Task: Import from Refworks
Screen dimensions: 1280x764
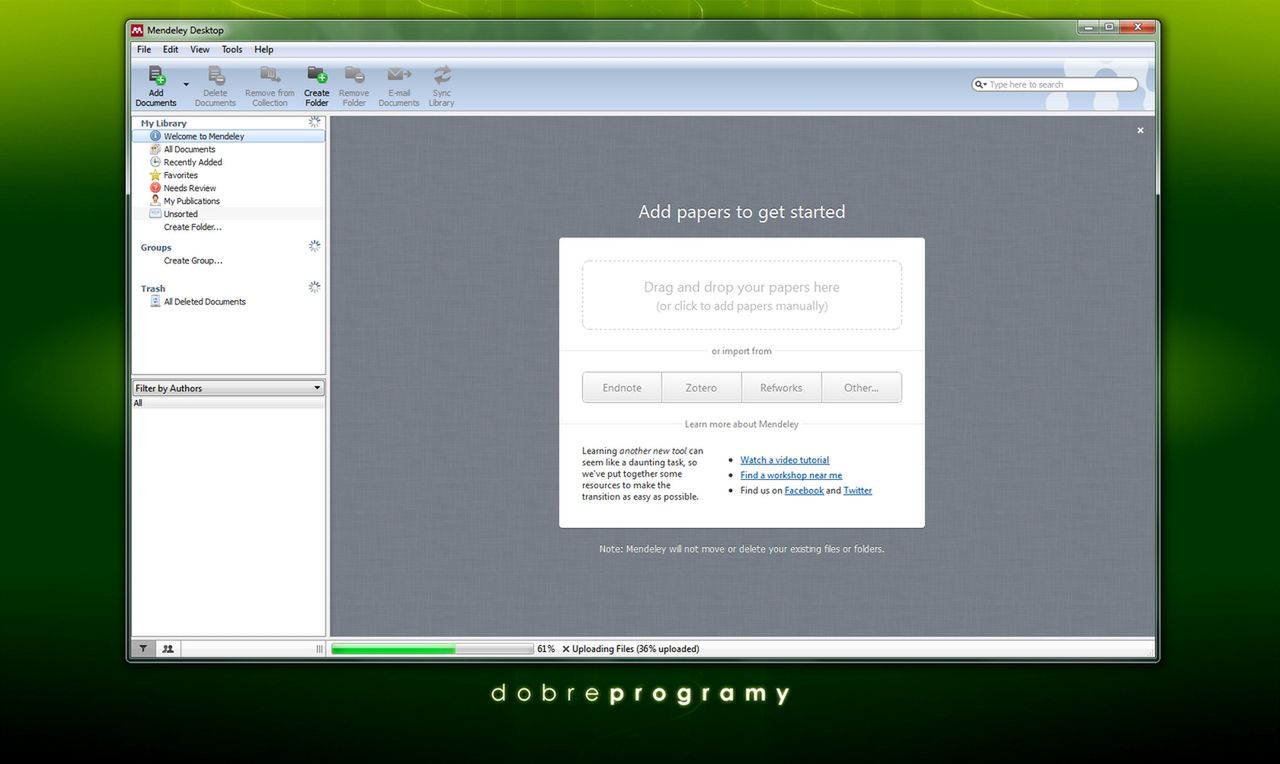Action: [x=781, y=388]
